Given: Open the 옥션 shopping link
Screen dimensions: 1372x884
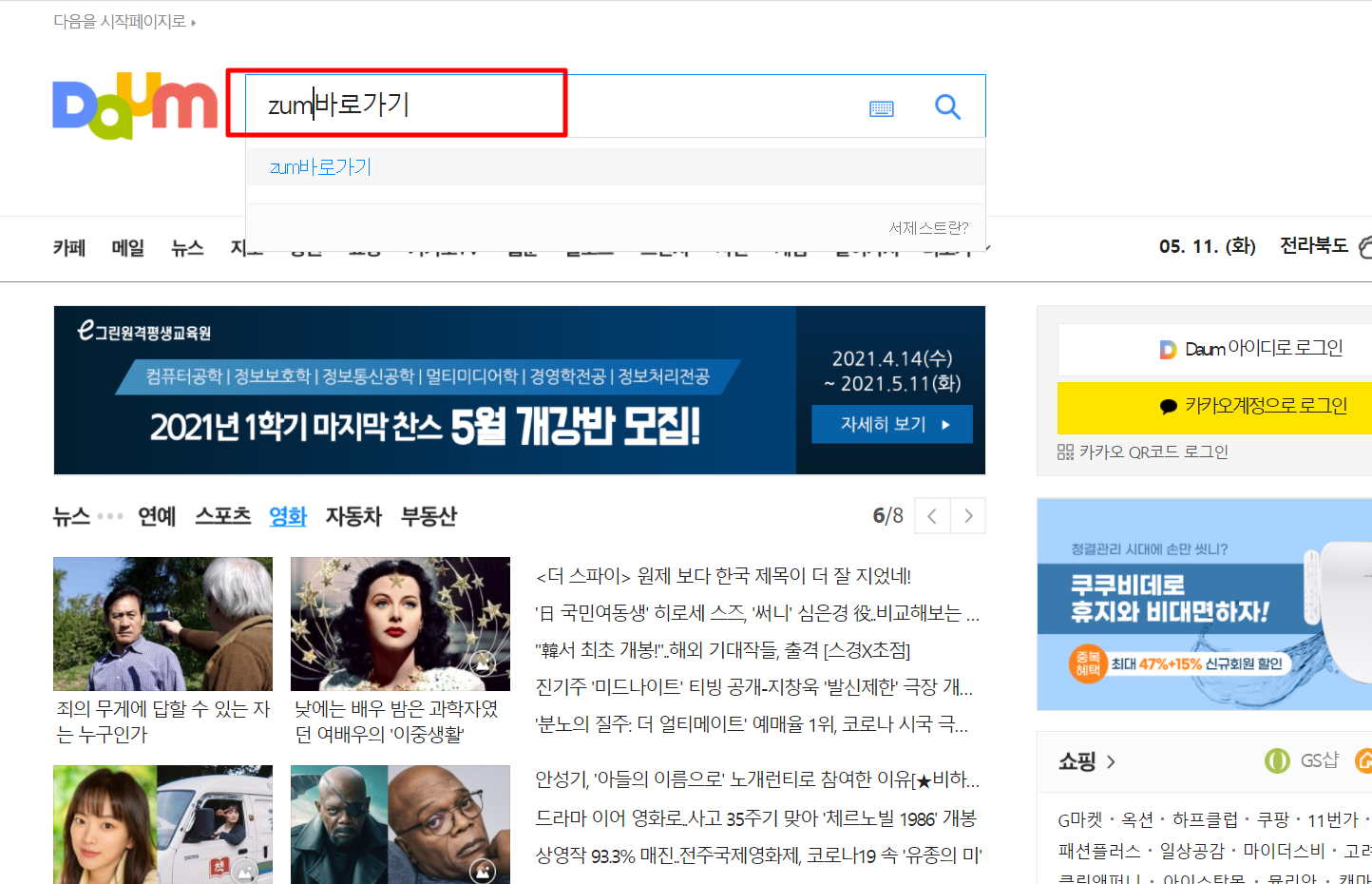Looking at the screenshot, I should 1136,819.
